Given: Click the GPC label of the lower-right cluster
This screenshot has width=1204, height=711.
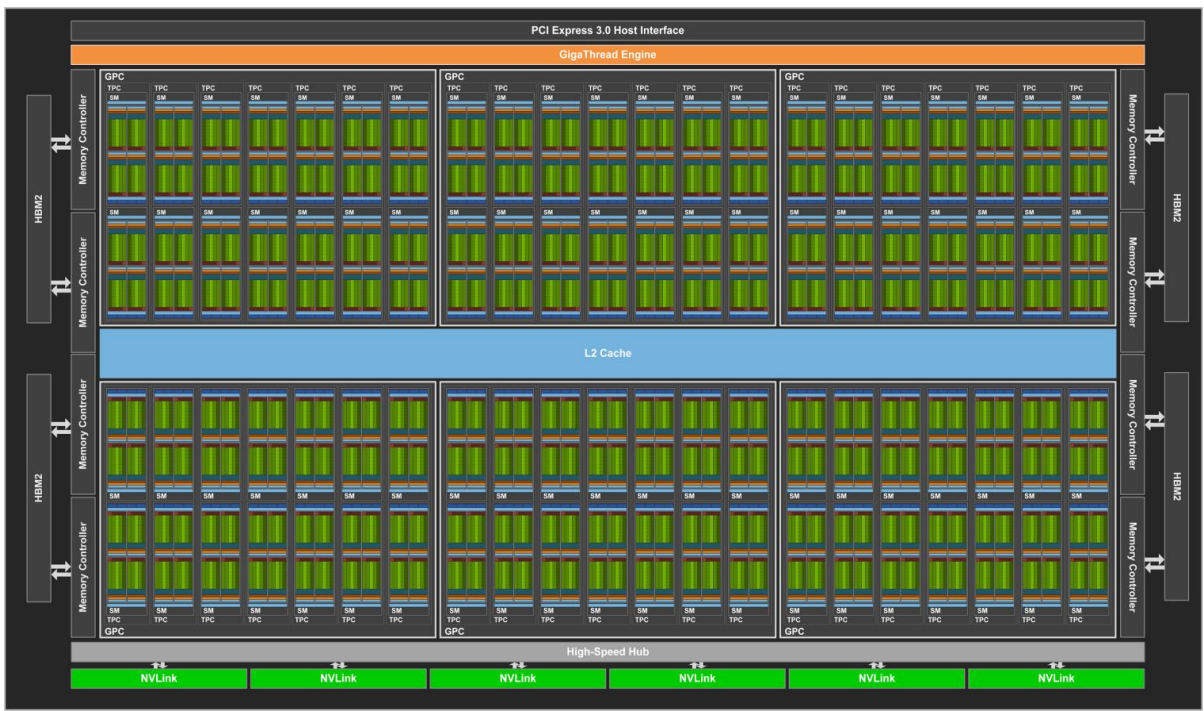Looking at the screenshot, I should coord(793,631).
